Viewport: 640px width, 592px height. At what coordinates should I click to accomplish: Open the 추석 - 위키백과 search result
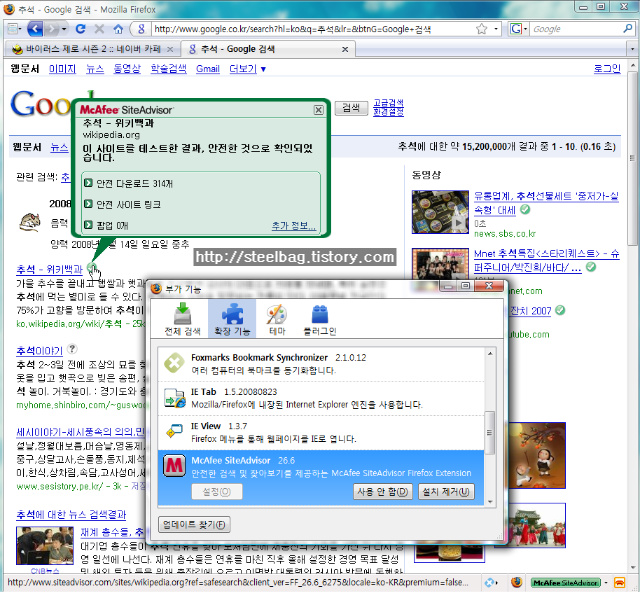[49, 269]
